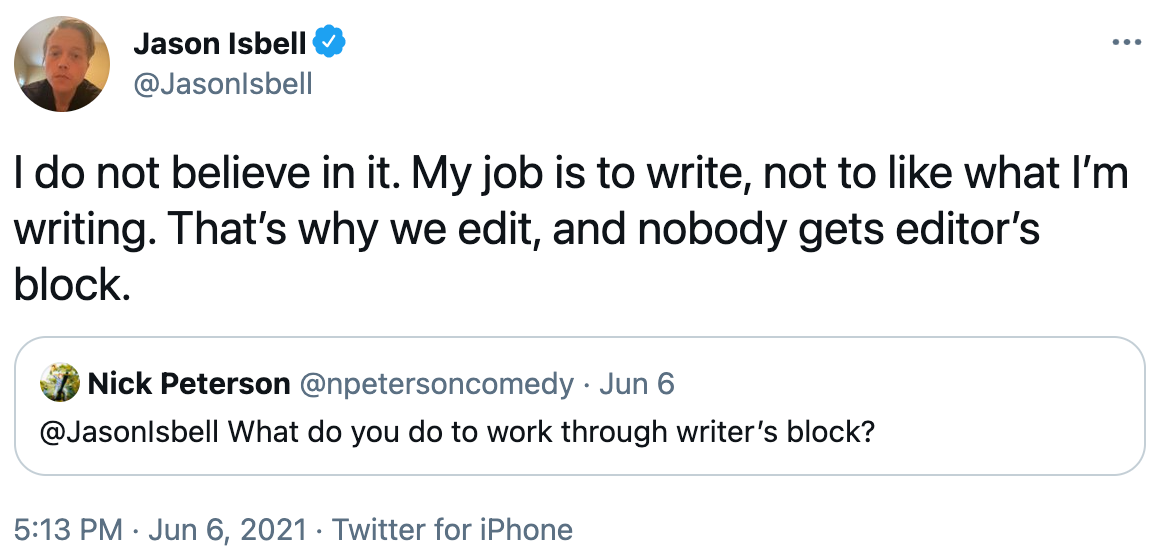Viewport: 1162px width, 560px height.
Task: Open Jason Isbell's profile picture
Action: pyautogui.click(x=61, y=64)
